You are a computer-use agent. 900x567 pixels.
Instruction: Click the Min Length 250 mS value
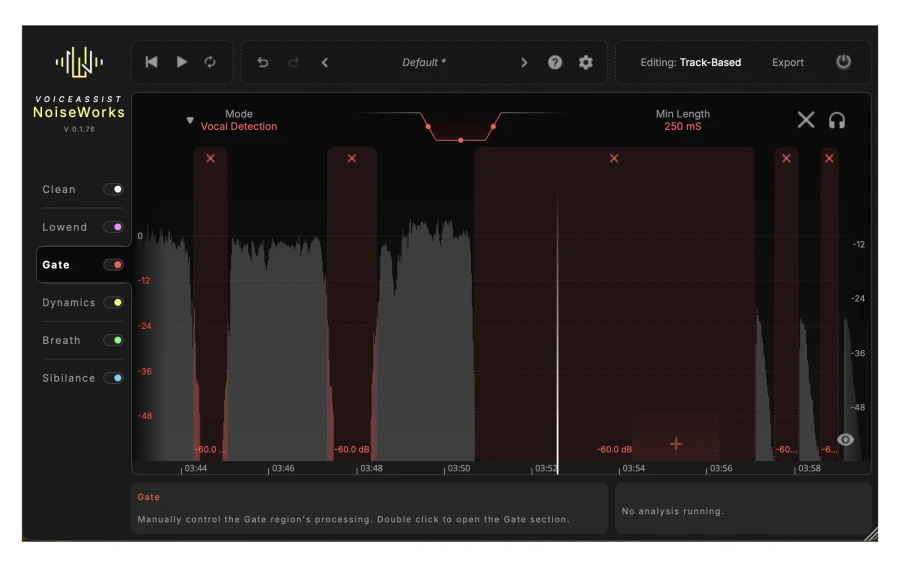(682, 126)
